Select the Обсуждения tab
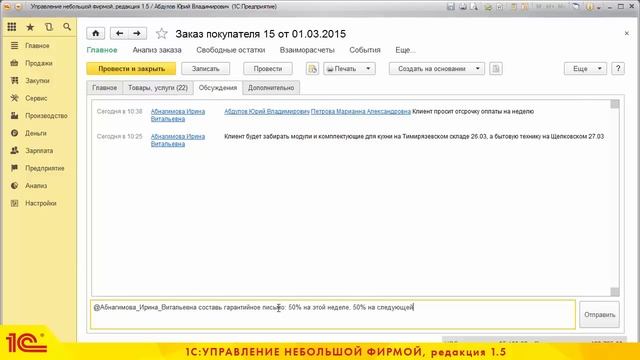Viewport: 640px width, 360px height. 218,88
